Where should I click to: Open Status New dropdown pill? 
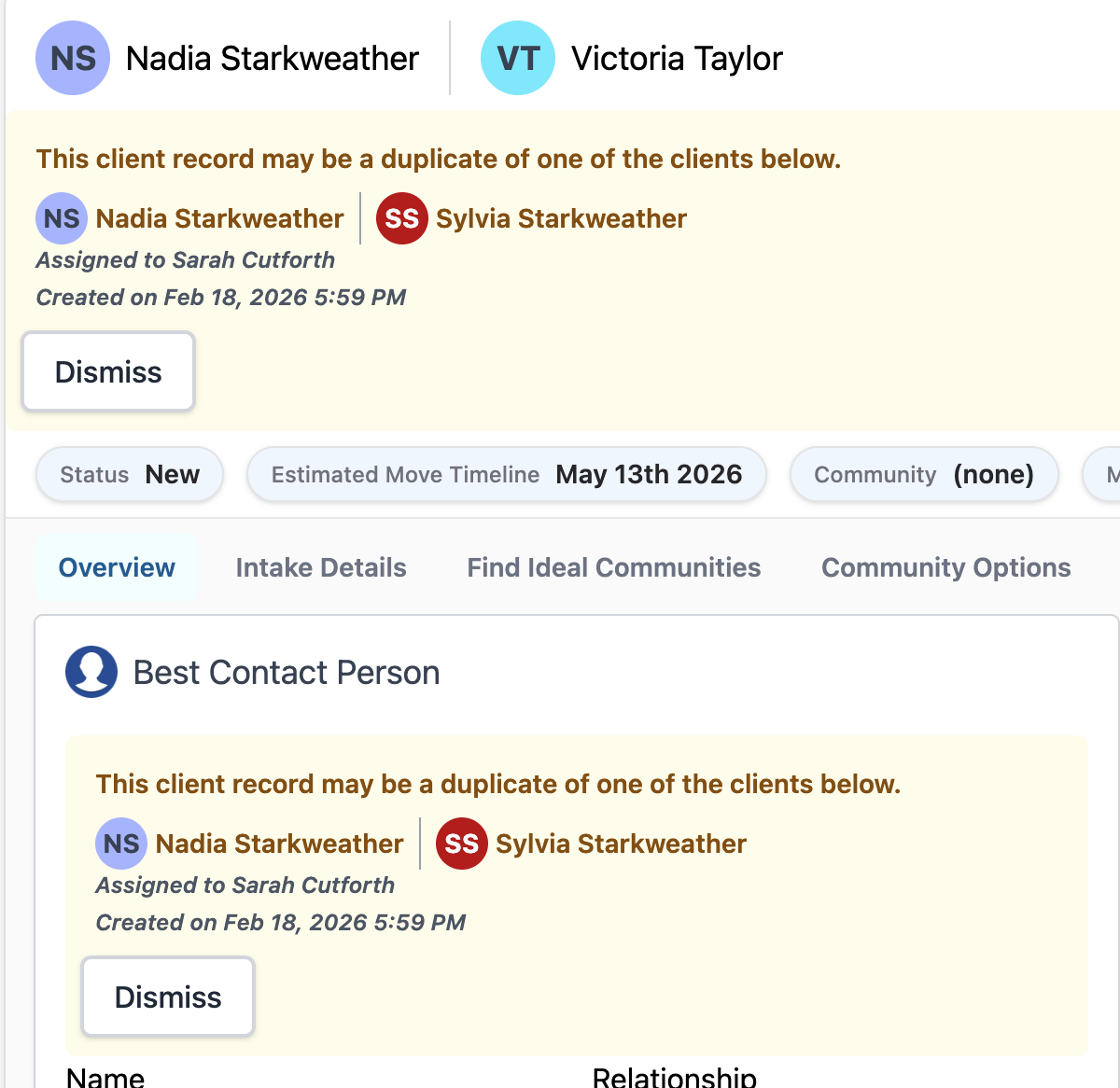click(x=130, y=474)
